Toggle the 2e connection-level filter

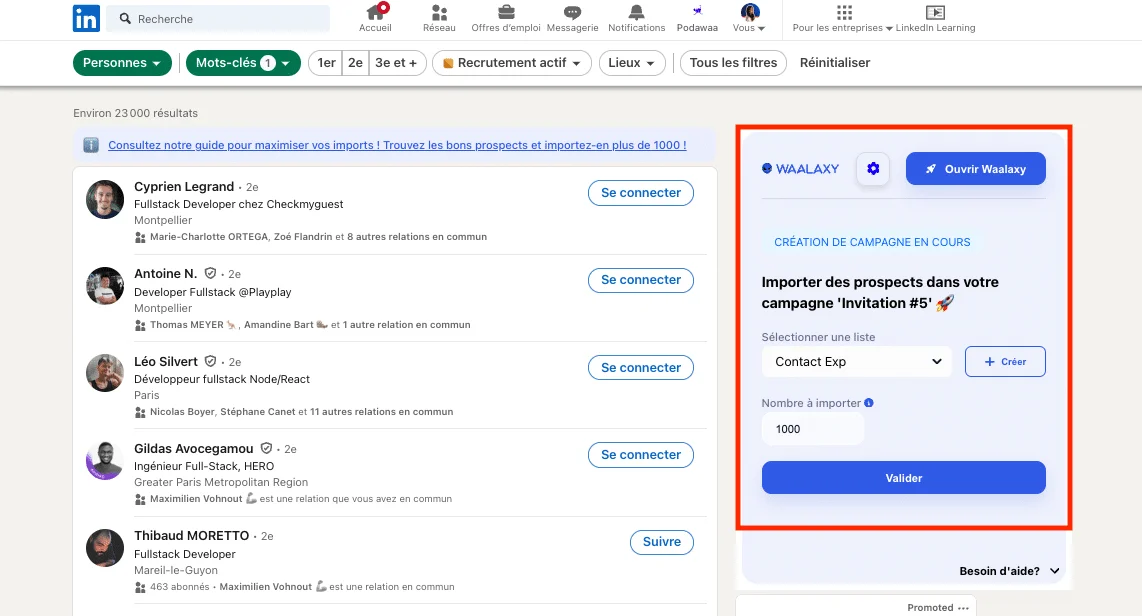(355, 63)
